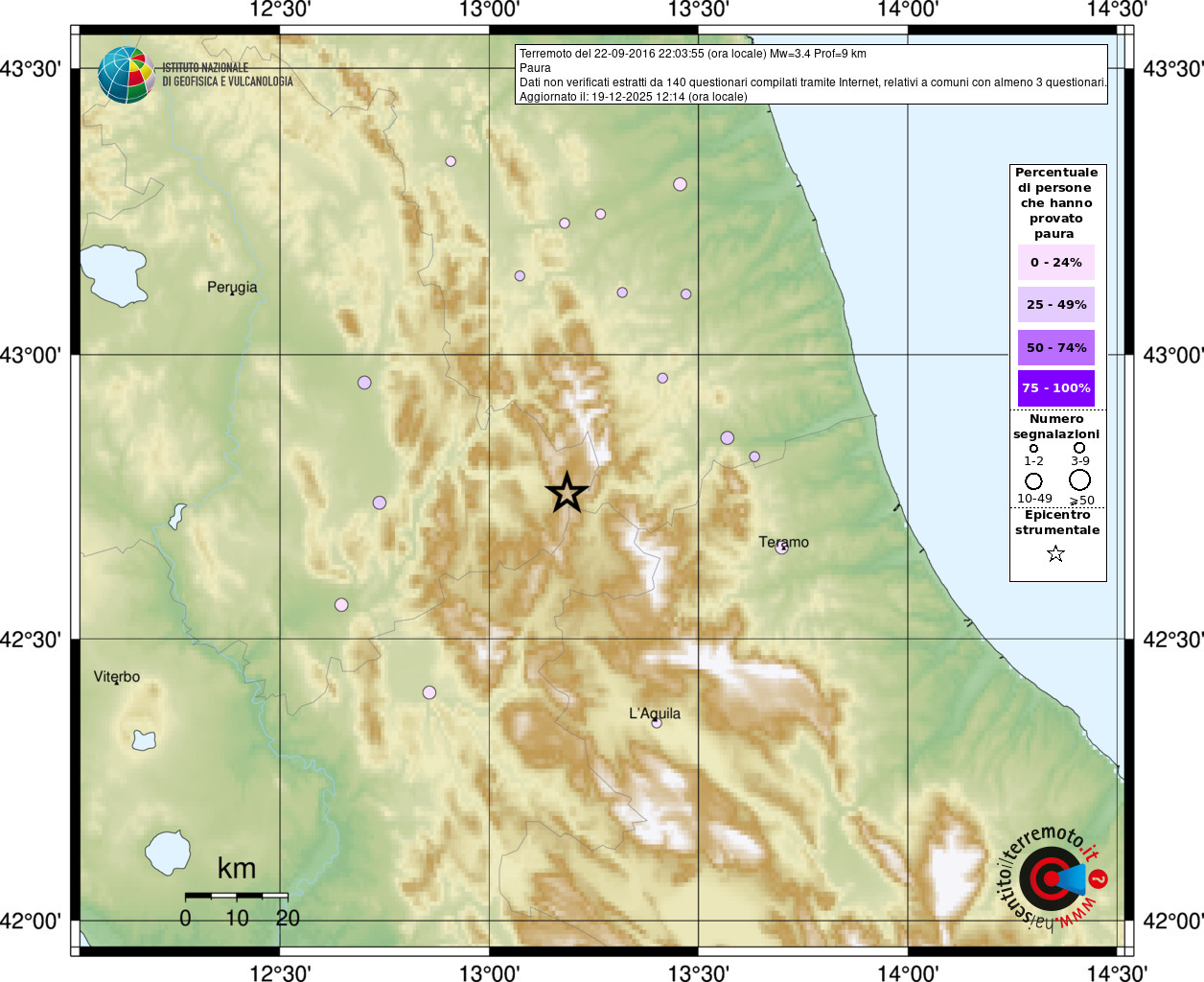
Task: Select the 25 - 49% color swatch
Action: tap(1055, 304)
